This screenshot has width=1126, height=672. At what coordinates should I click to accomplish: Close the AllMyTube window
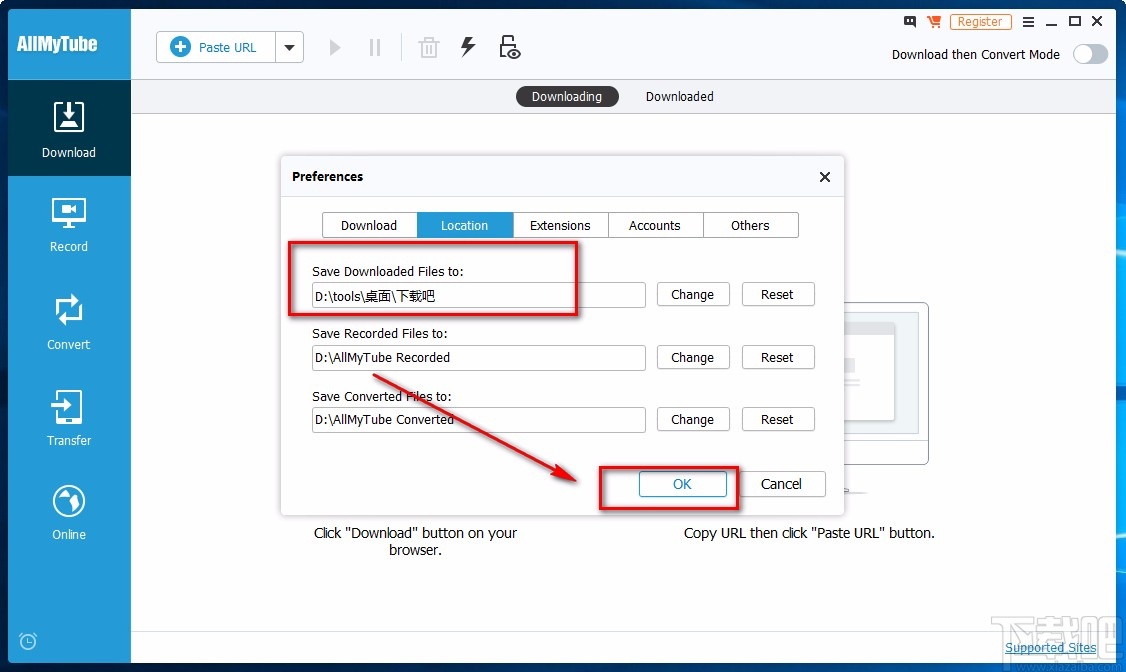(x=1097, y=22)
